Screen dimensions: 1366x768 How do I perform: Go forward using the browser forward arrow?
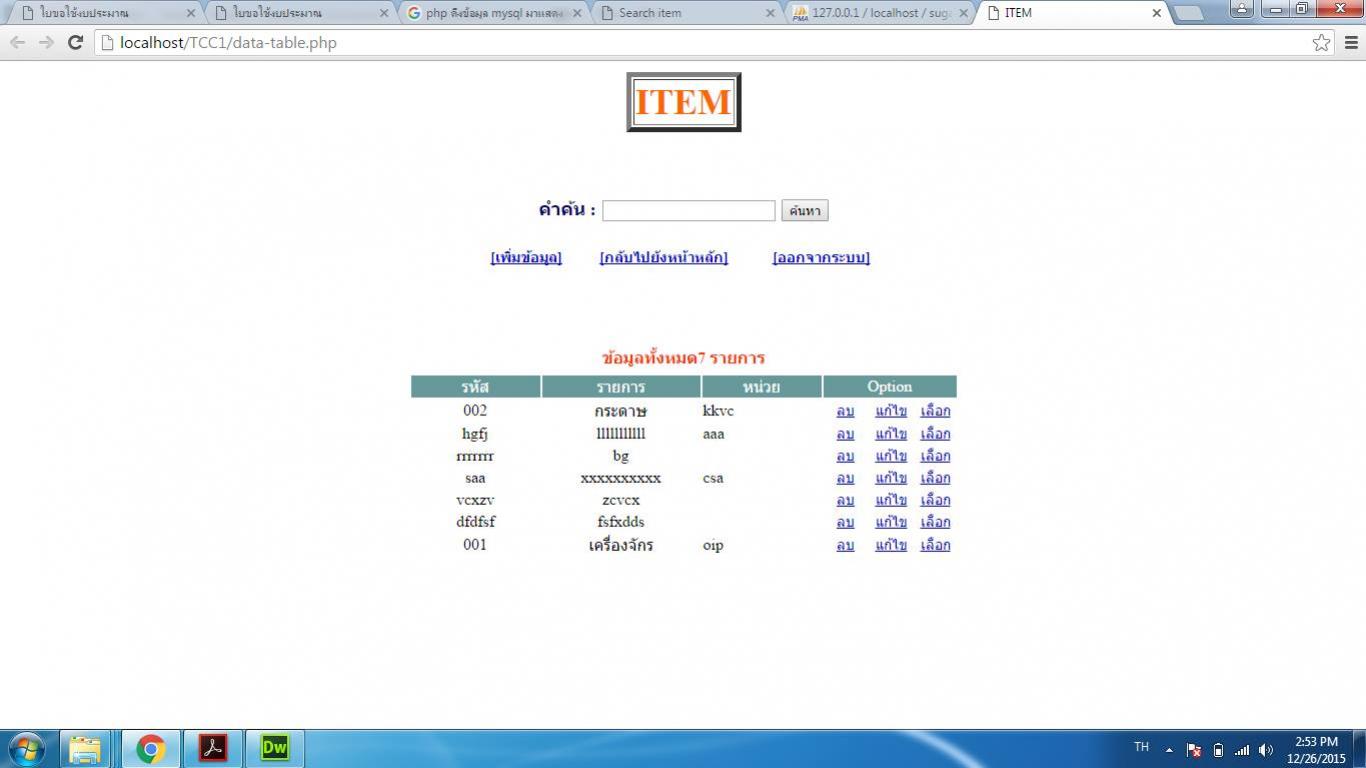[46, 42]
